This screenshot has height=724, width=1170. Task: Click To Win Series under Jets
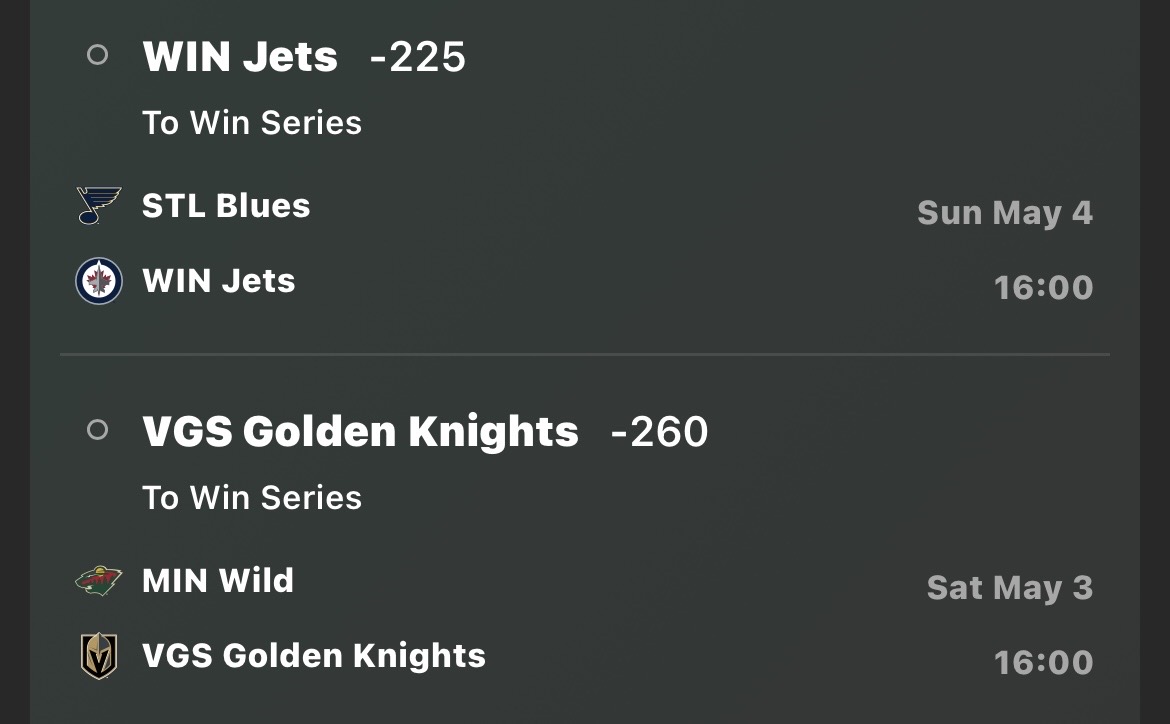pos(252,122)
